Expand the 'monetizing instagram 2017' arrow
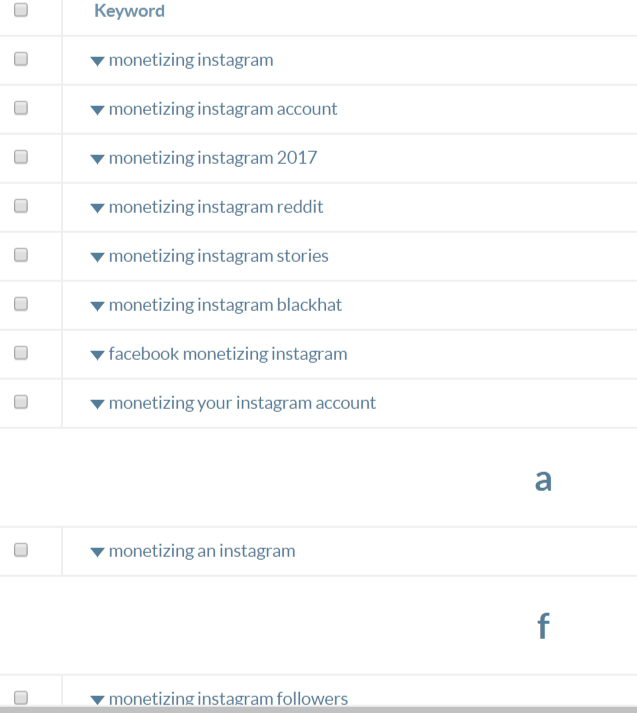Image resolution: width=637 pixels, height=713 pixels. point(97,159)
